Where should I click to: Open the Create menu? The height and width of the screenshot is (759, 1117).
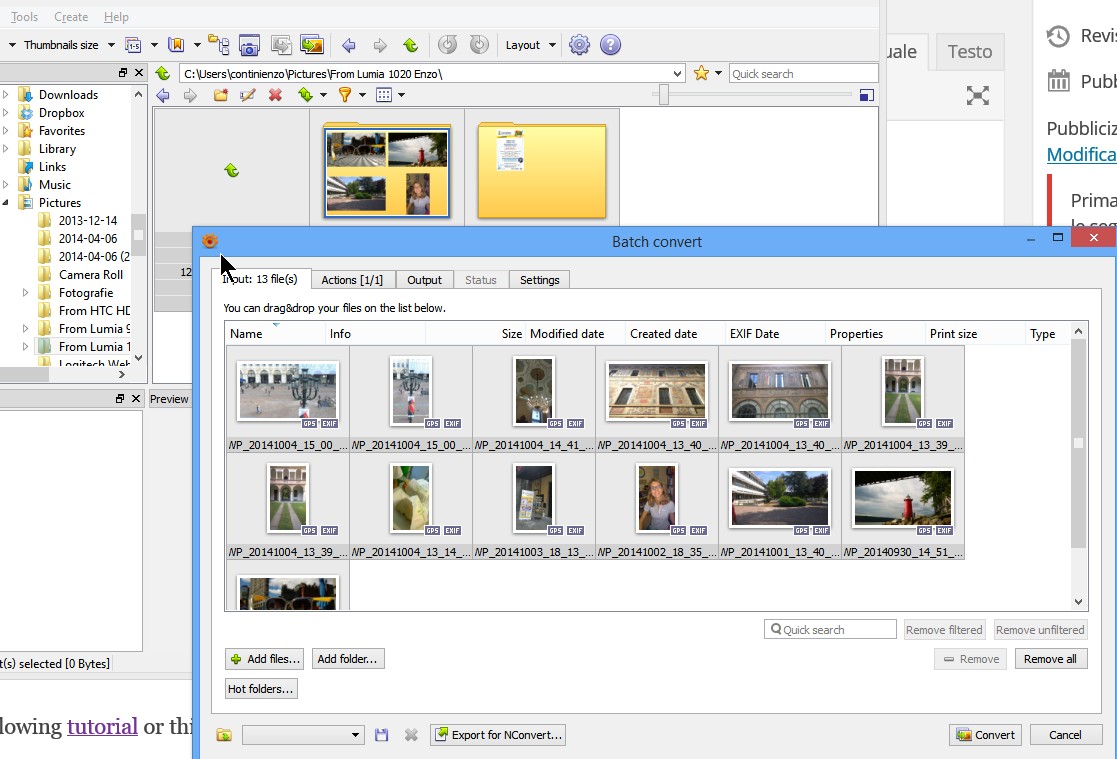[x=71, y=17]
